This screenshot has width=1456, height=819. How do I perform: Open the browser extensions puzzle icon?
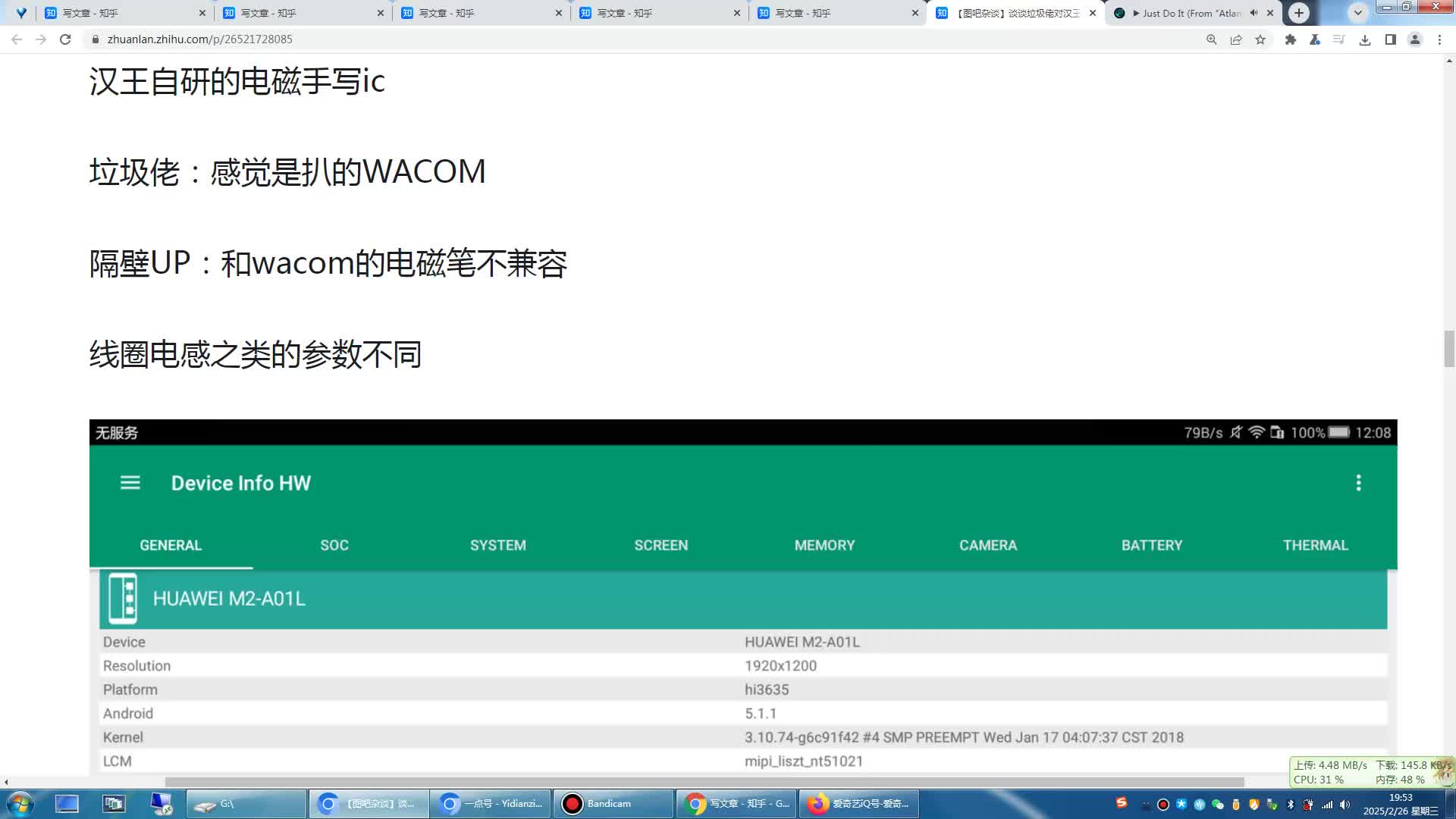point(1290,39)
